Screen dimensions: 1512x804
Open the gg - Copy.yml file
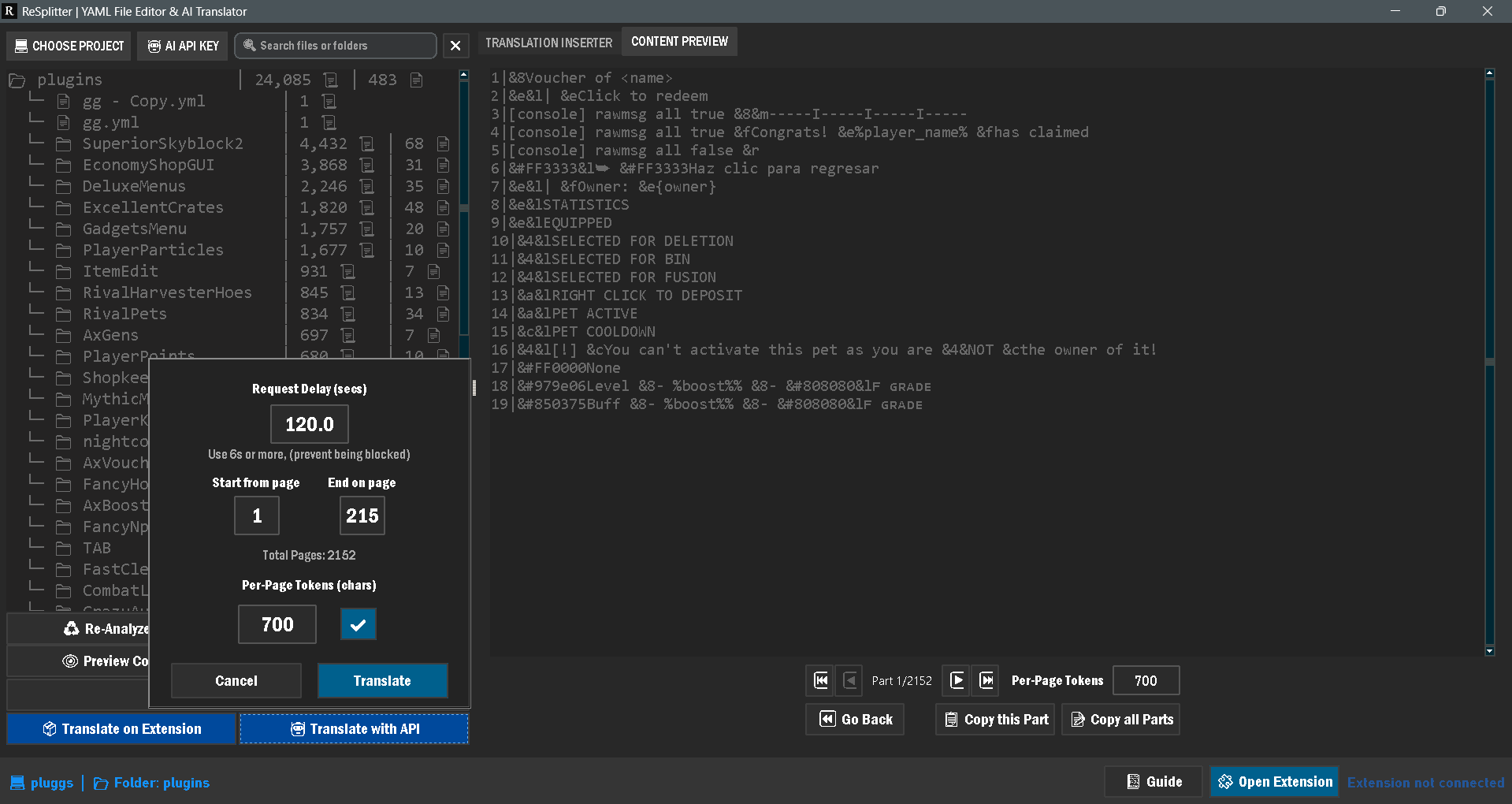click(143, 101)
